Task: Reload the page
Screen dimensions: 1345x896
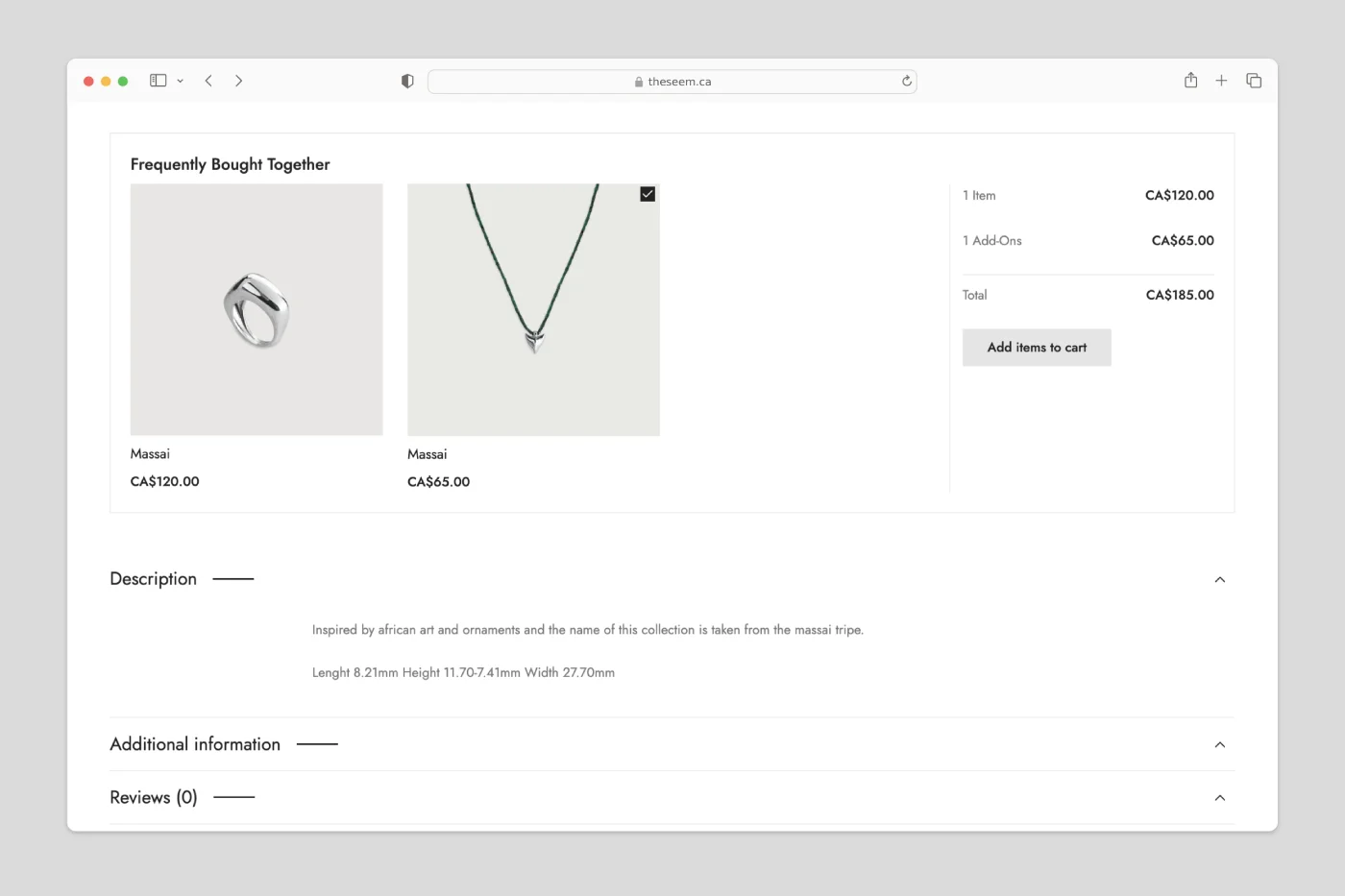Action: tap(906, 82)
